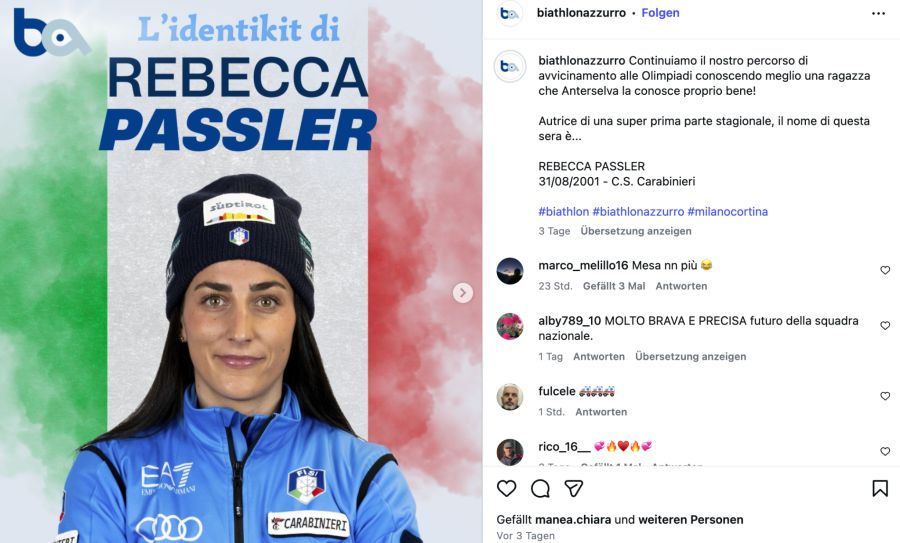Show translation of alby789_10's comment
This screenshot has width=900, height=543.
click(x=690, y=356)
